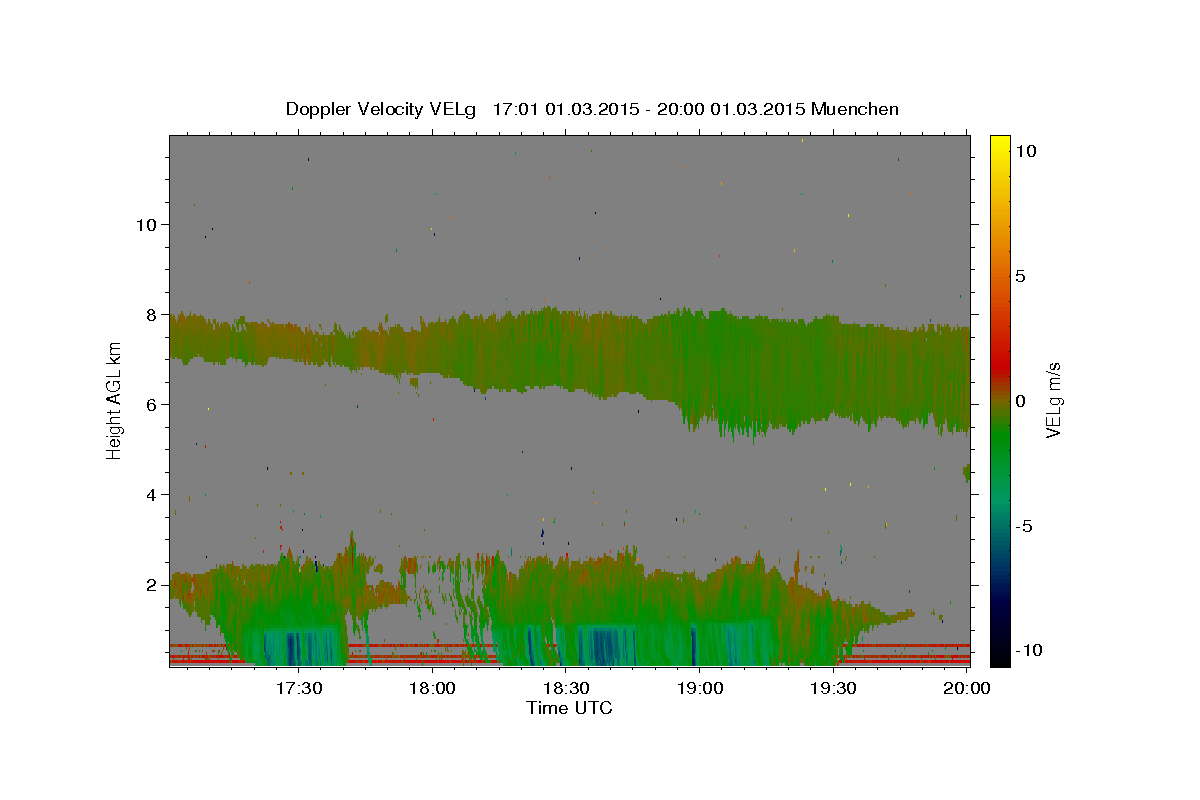Click height axis label '4'
The image size is (1200, 800).
150,495
